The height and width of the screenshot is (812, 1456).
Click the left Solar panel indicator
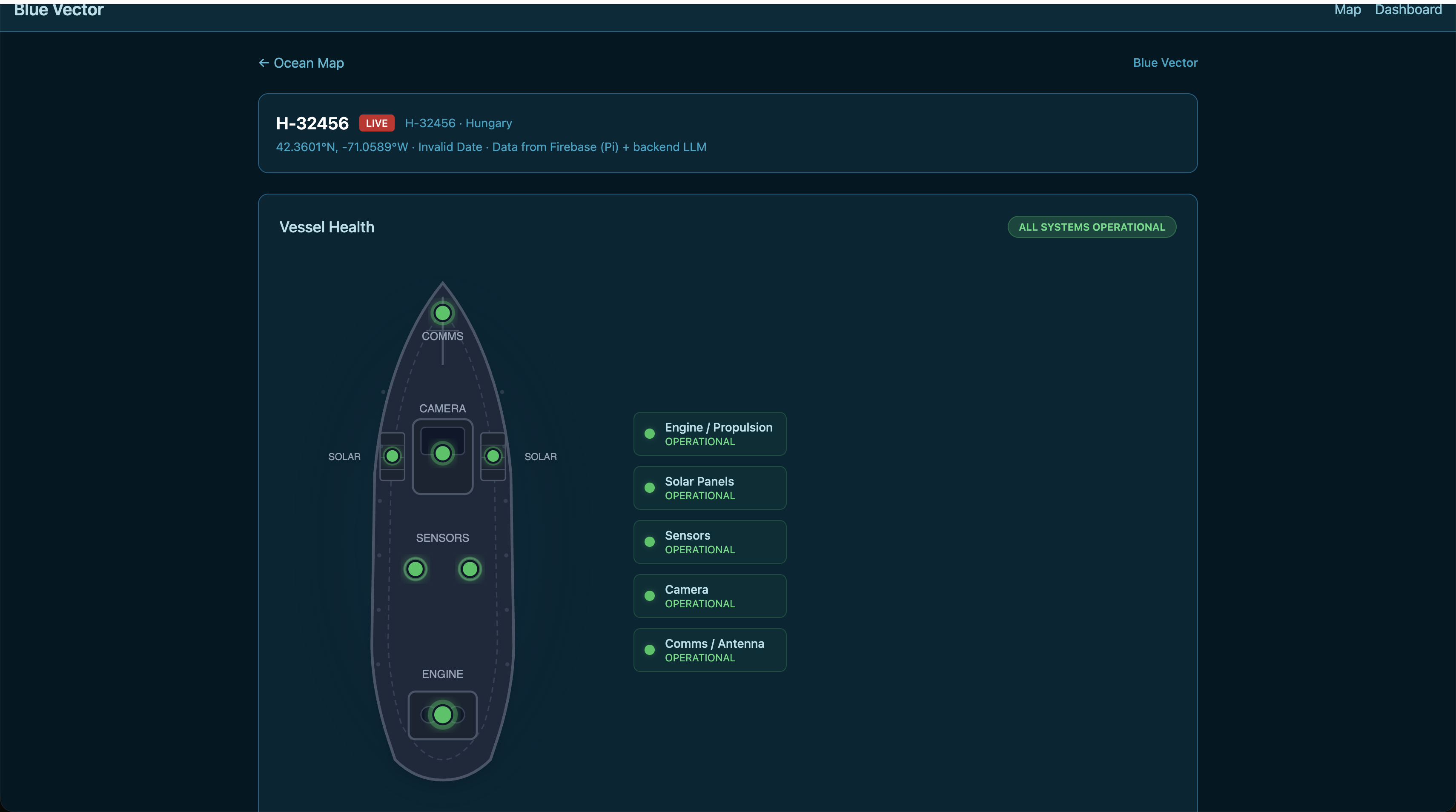[x=392, y=456]
